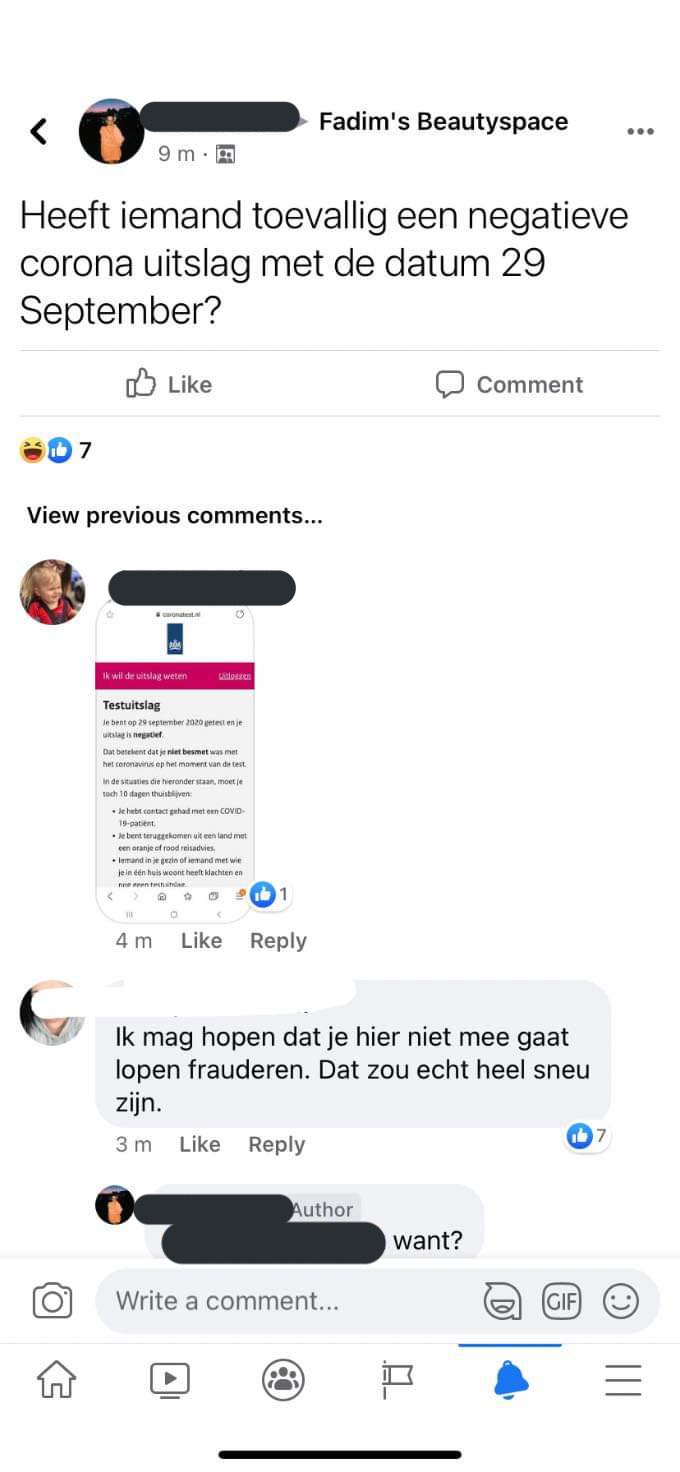Open Fadim's Beautyspace group link
680x1472 pixels.
[x=443, y=122]
